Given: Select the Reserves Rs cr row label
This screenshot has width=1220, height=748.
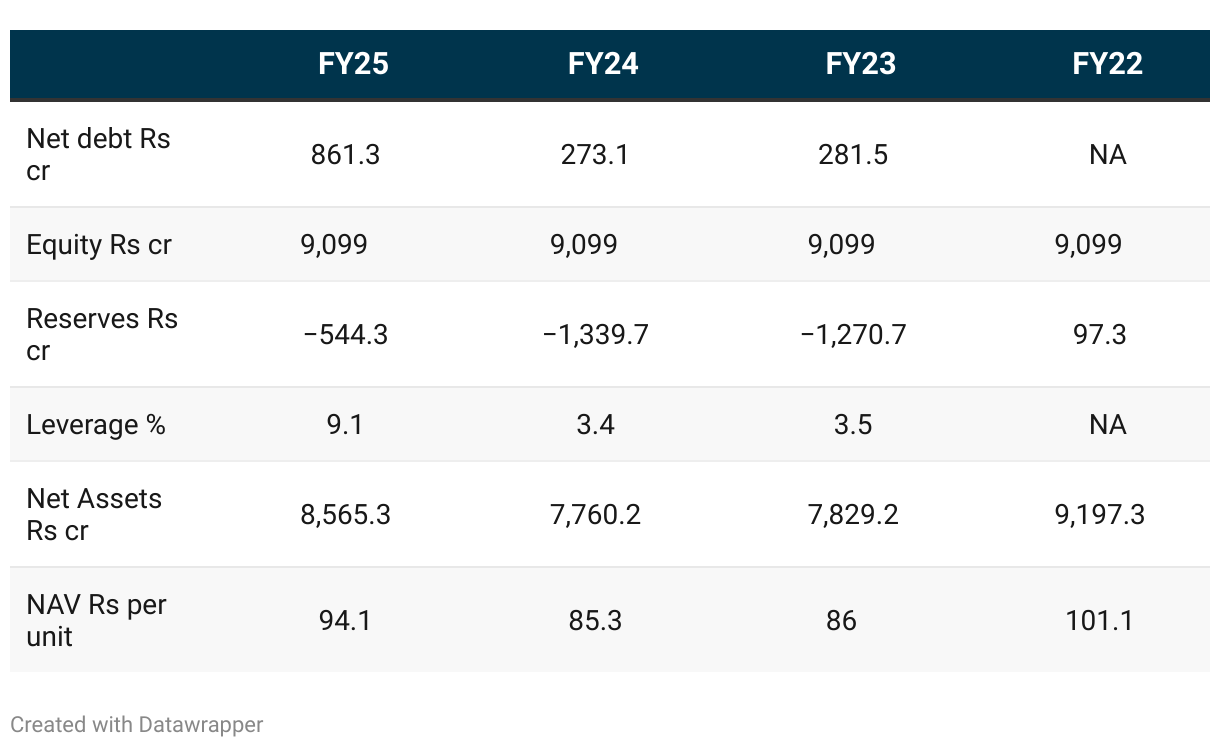Looking at the screenshot, I should pos(102,334).
